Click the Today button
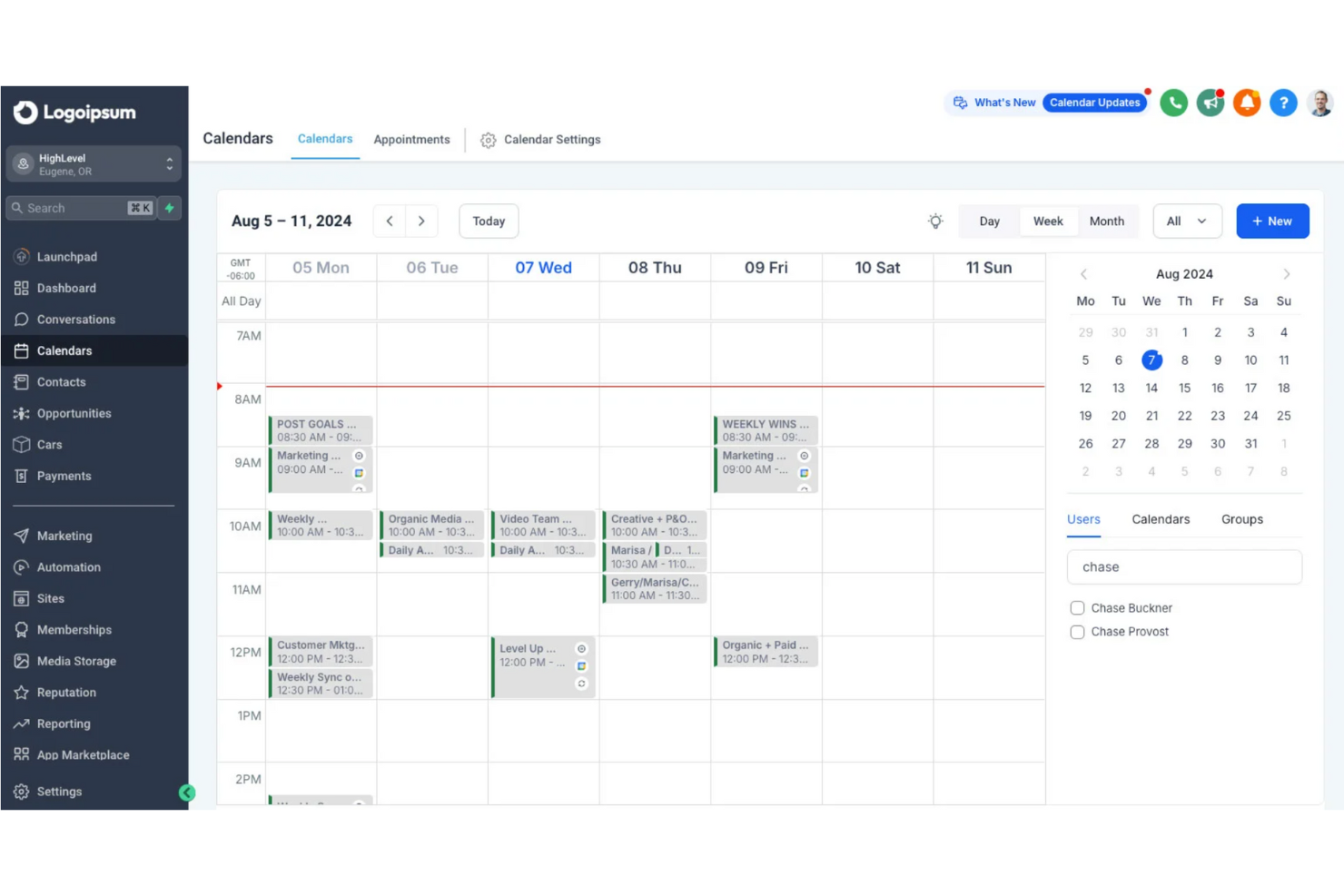The height and width of the screenshot is (896, 1344). coord(488,221)
